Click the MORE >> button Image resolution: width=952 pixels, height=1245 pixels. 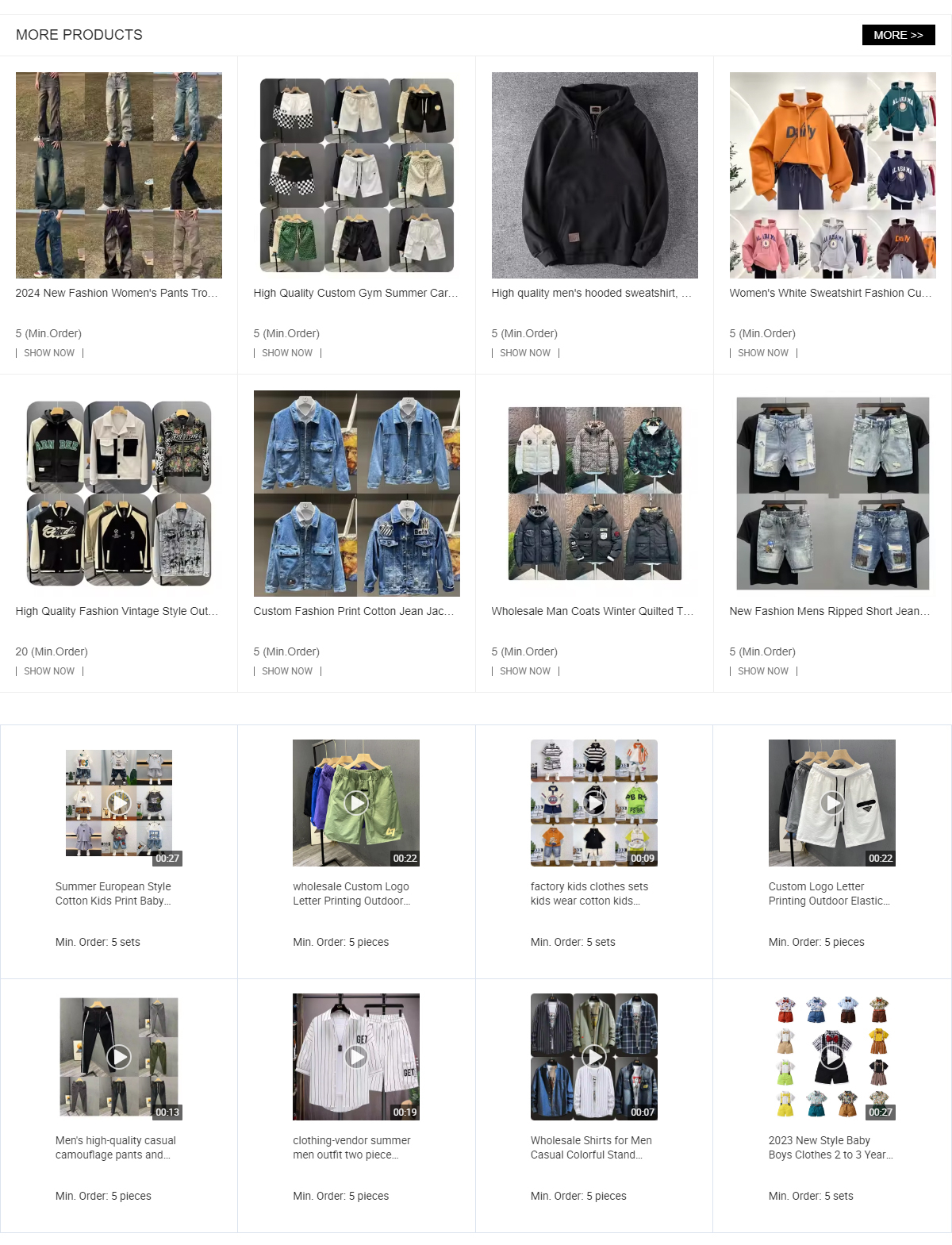(x=898, y=35)
